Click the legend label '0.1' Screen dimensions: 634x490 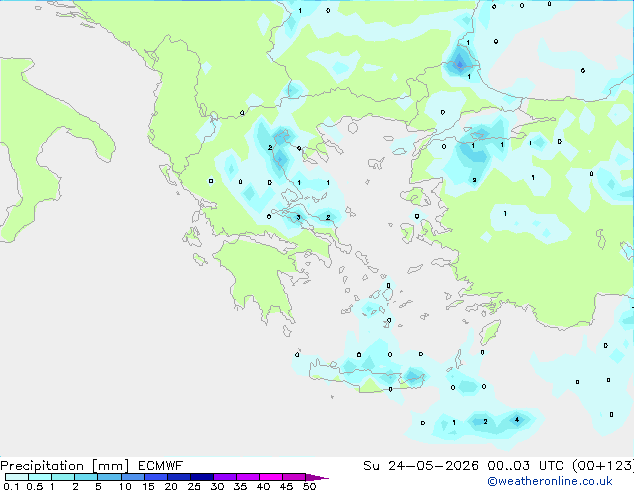click(x=11, y=486)
